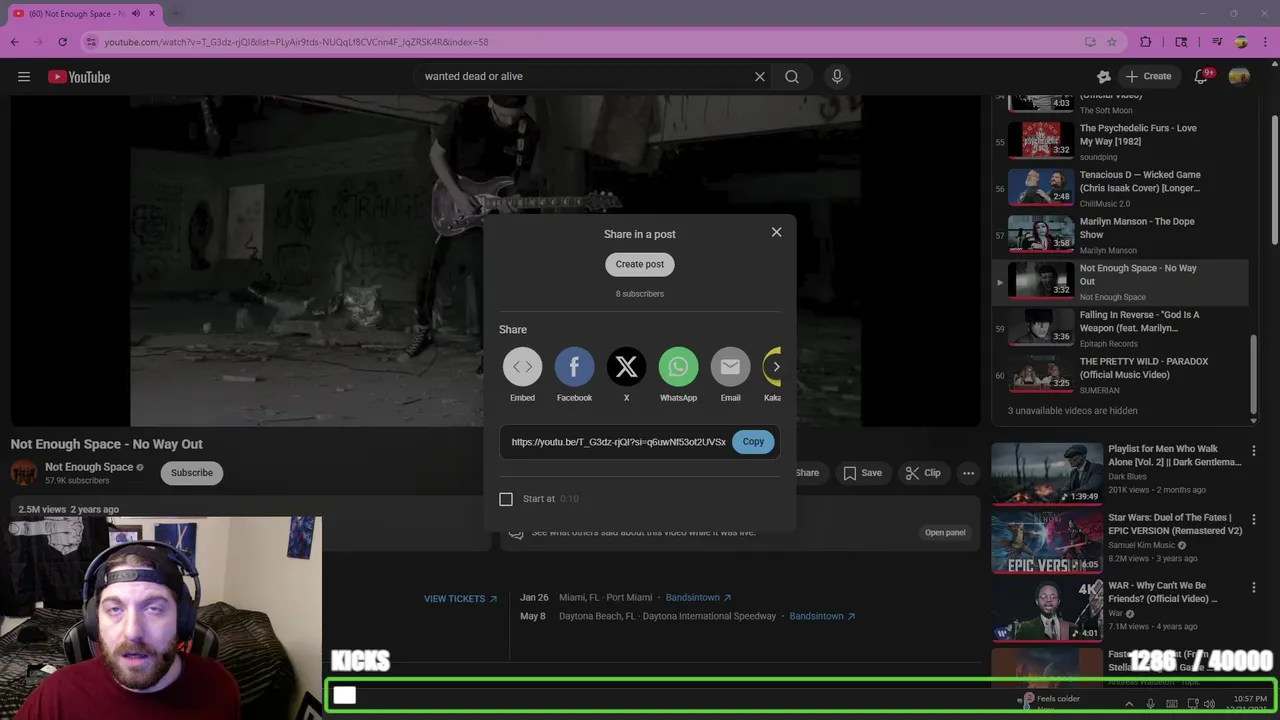Open live chat replay panel
This screenshot has height=720, width=1280.
click(945, 532)
